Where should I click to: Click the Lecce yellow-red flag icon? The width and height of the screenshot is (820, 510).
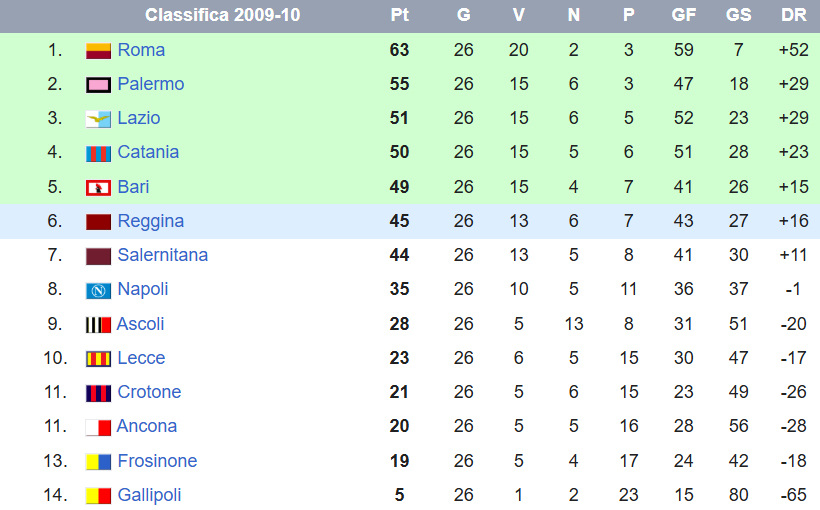click(x=98, y=359)
